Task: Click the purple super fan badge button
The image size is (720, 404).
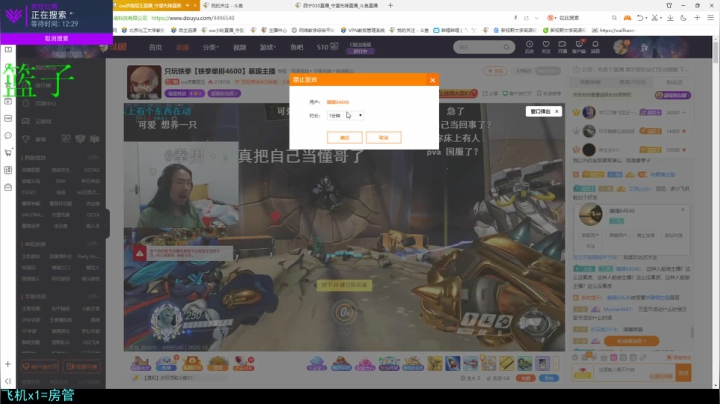Action: click(673, 95)
